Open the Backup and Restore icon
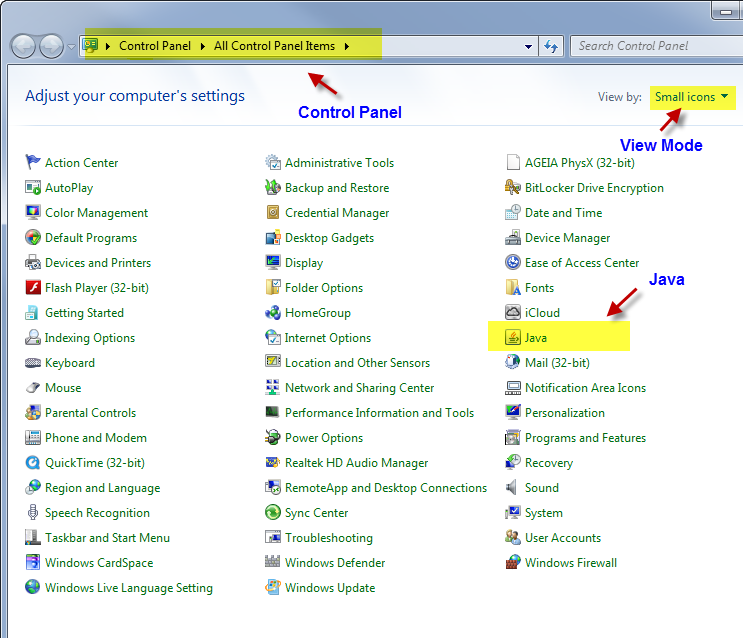The image size is (743, 638). pyautogui.click(x=272, y=187)
